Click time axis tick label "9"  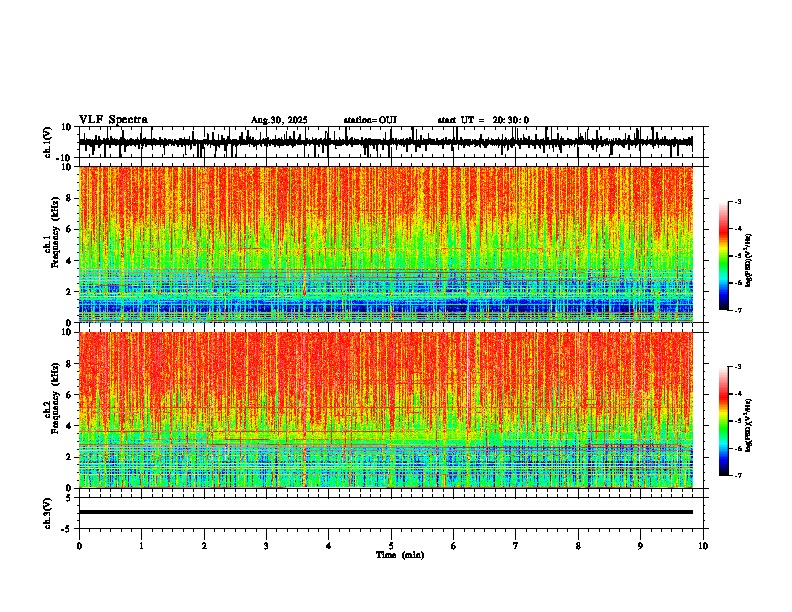tap(640, 546)
